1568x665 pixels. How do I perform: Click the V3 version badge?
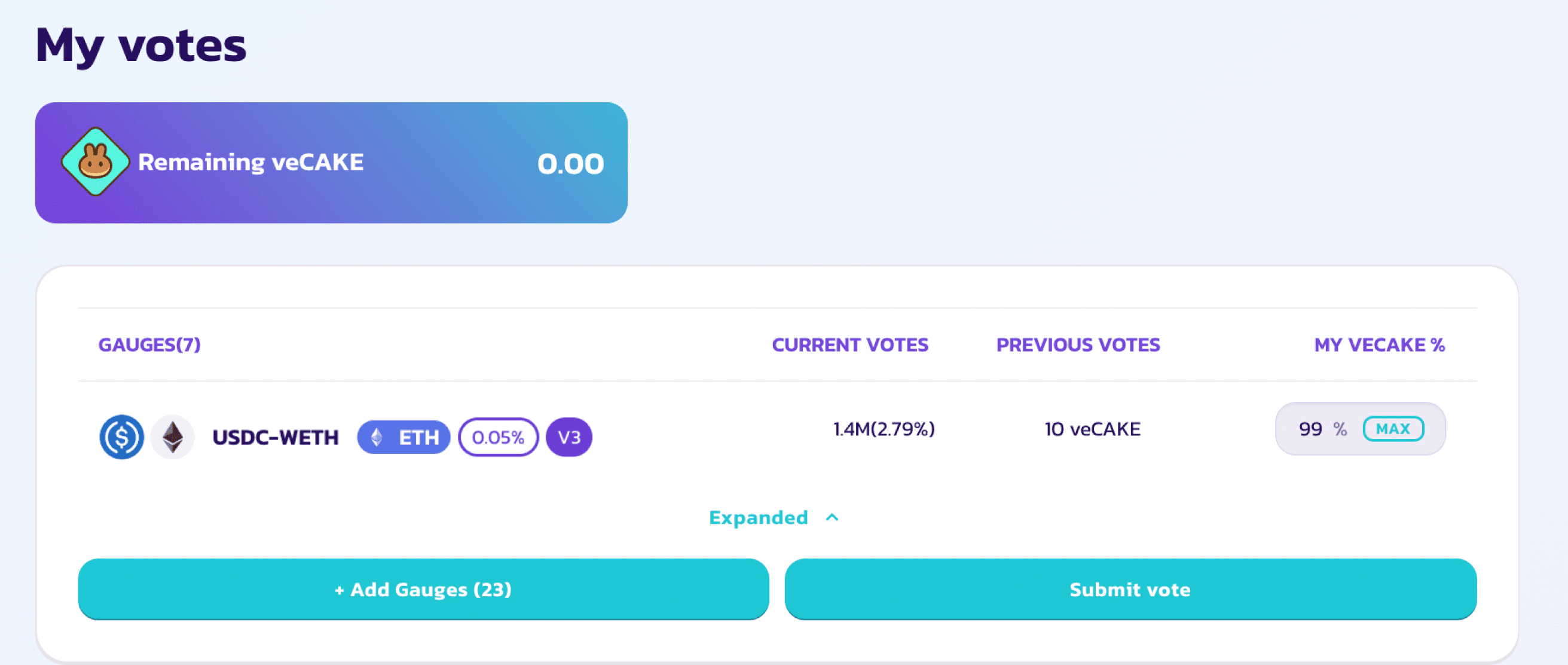pyautogui.click(x=569, y=437)
